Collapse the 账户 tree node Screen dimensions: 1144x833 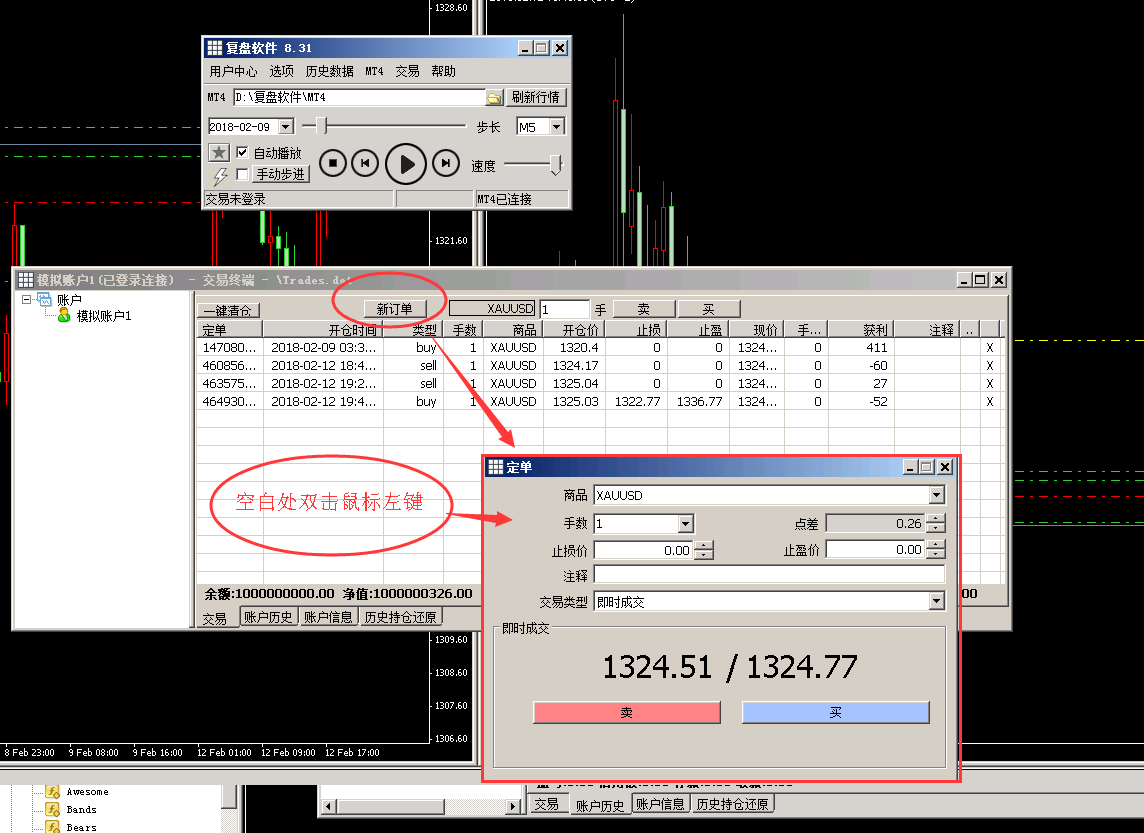pos(27,299)
